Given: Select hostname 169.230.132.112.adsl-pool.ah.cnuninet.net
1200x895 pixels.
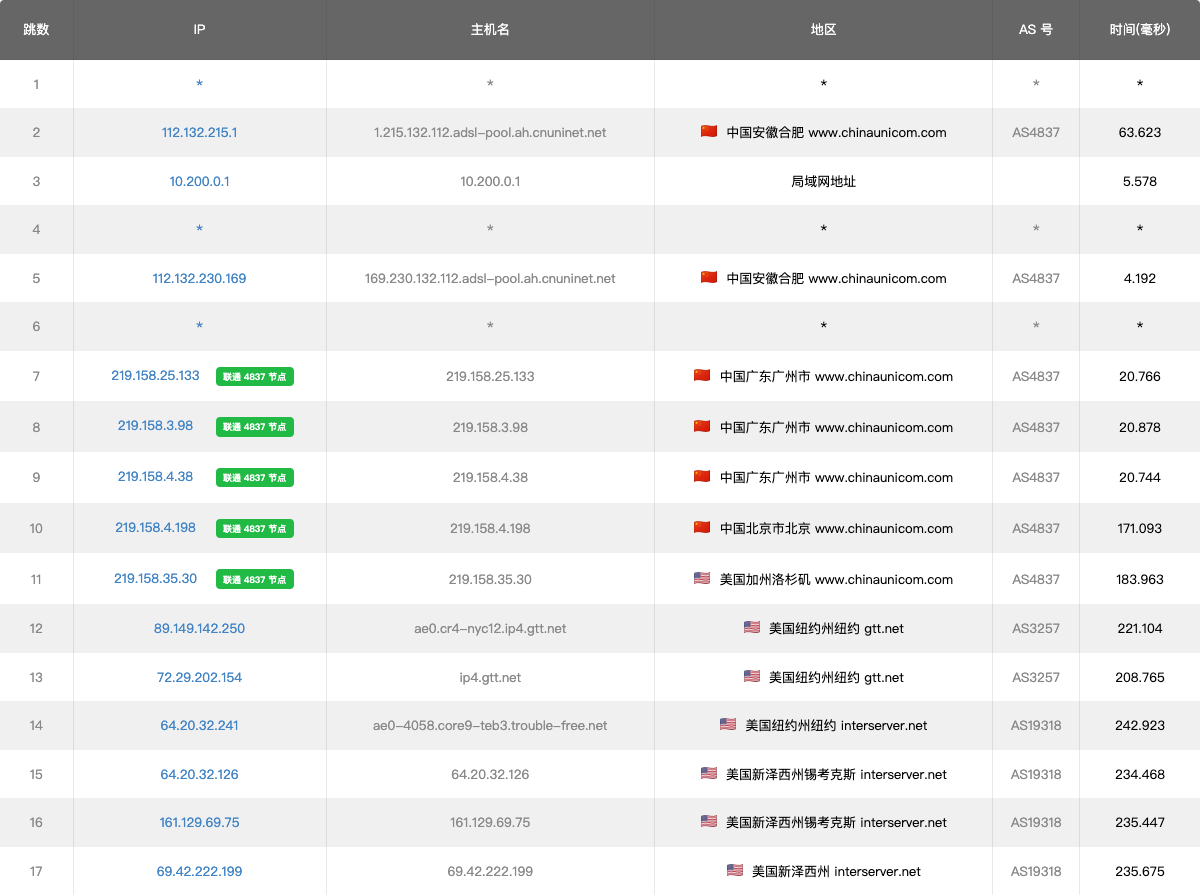Looking at the screenshot, I should click(490, 278).
